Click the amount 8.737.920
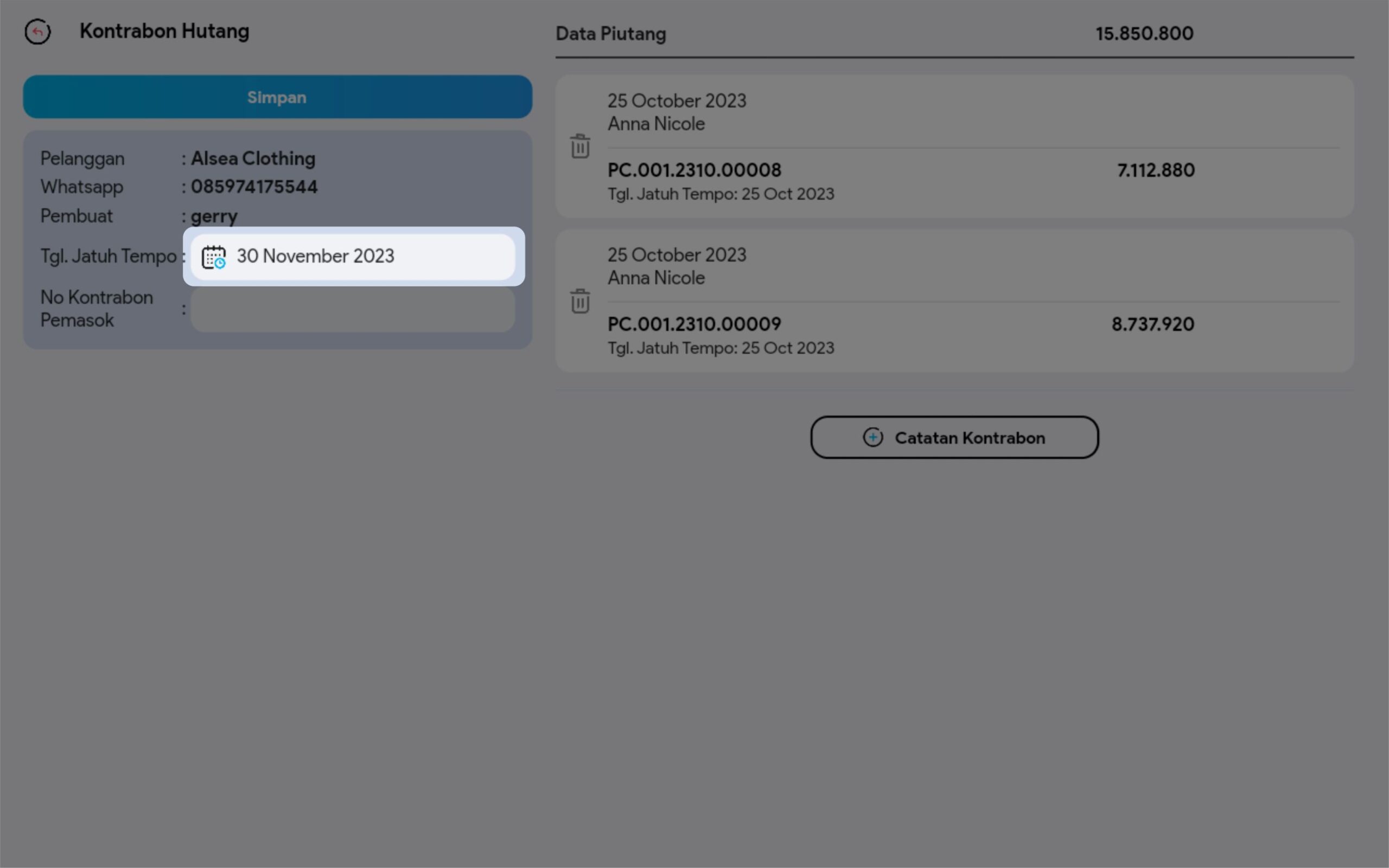This screenshot has height=868, width=1389. tap(1152, 324)
